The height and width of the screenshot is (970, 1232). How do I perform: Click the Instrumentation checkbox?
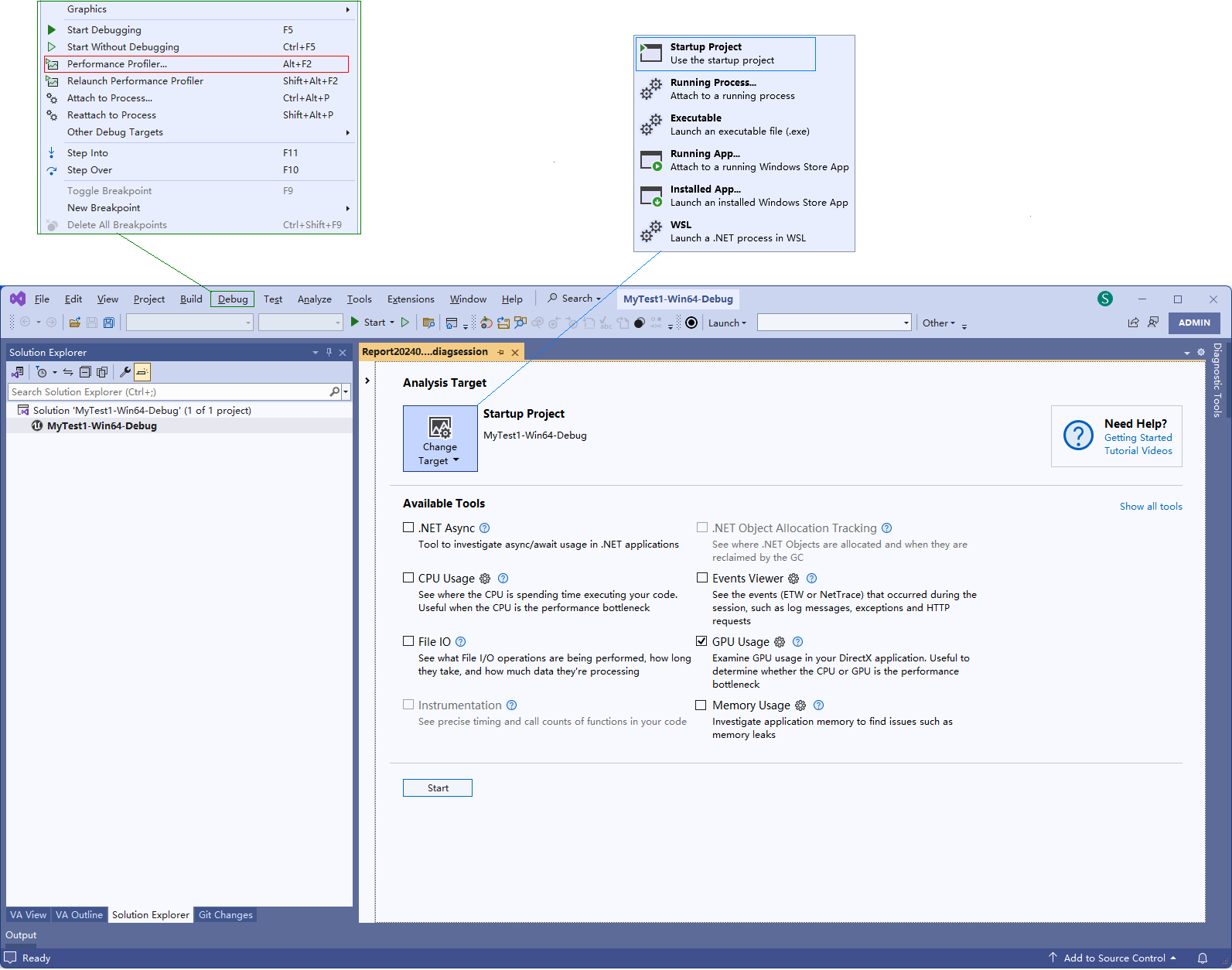408,705
